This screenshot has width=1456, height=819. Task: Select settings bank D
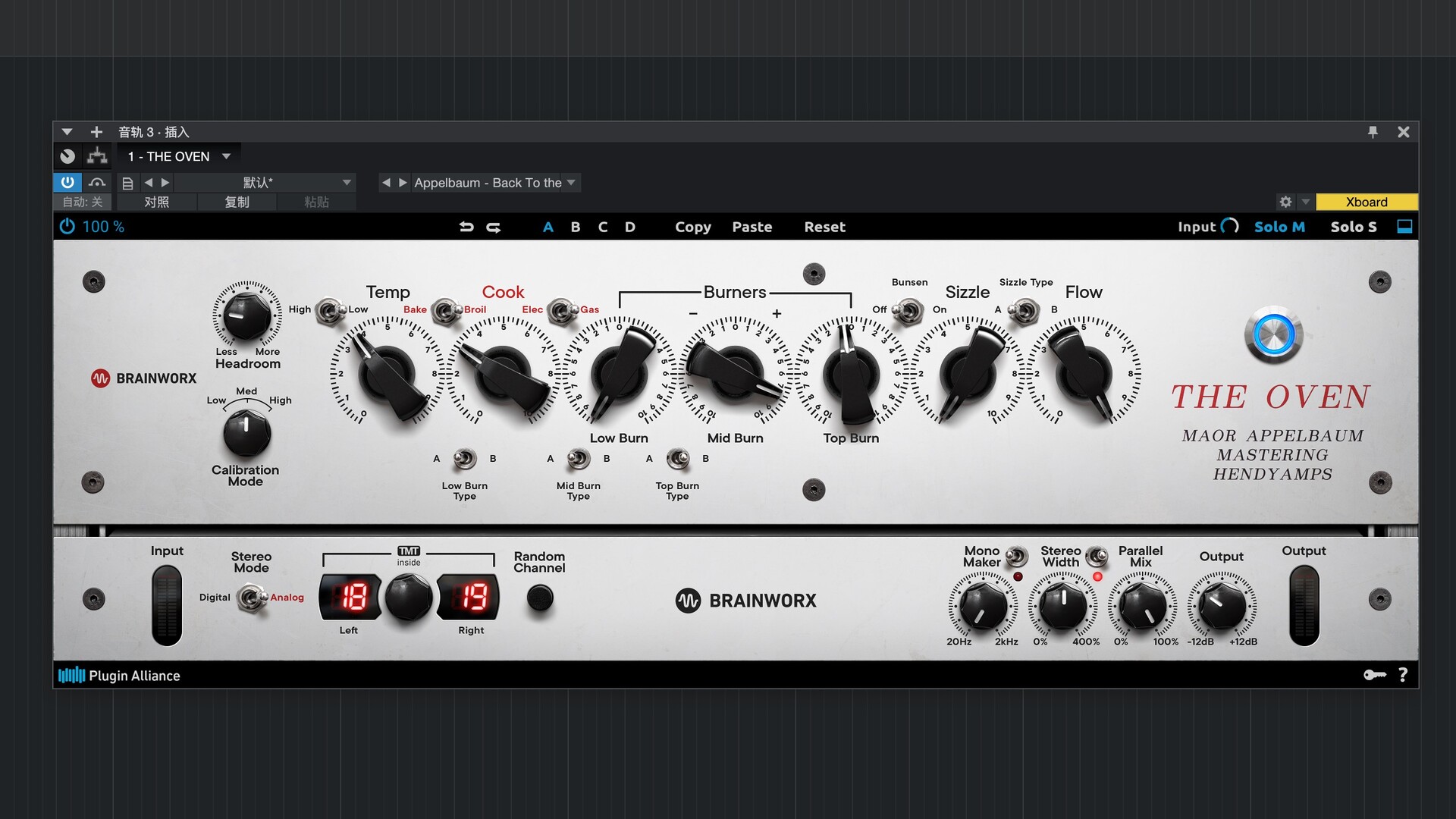[630, 227]
